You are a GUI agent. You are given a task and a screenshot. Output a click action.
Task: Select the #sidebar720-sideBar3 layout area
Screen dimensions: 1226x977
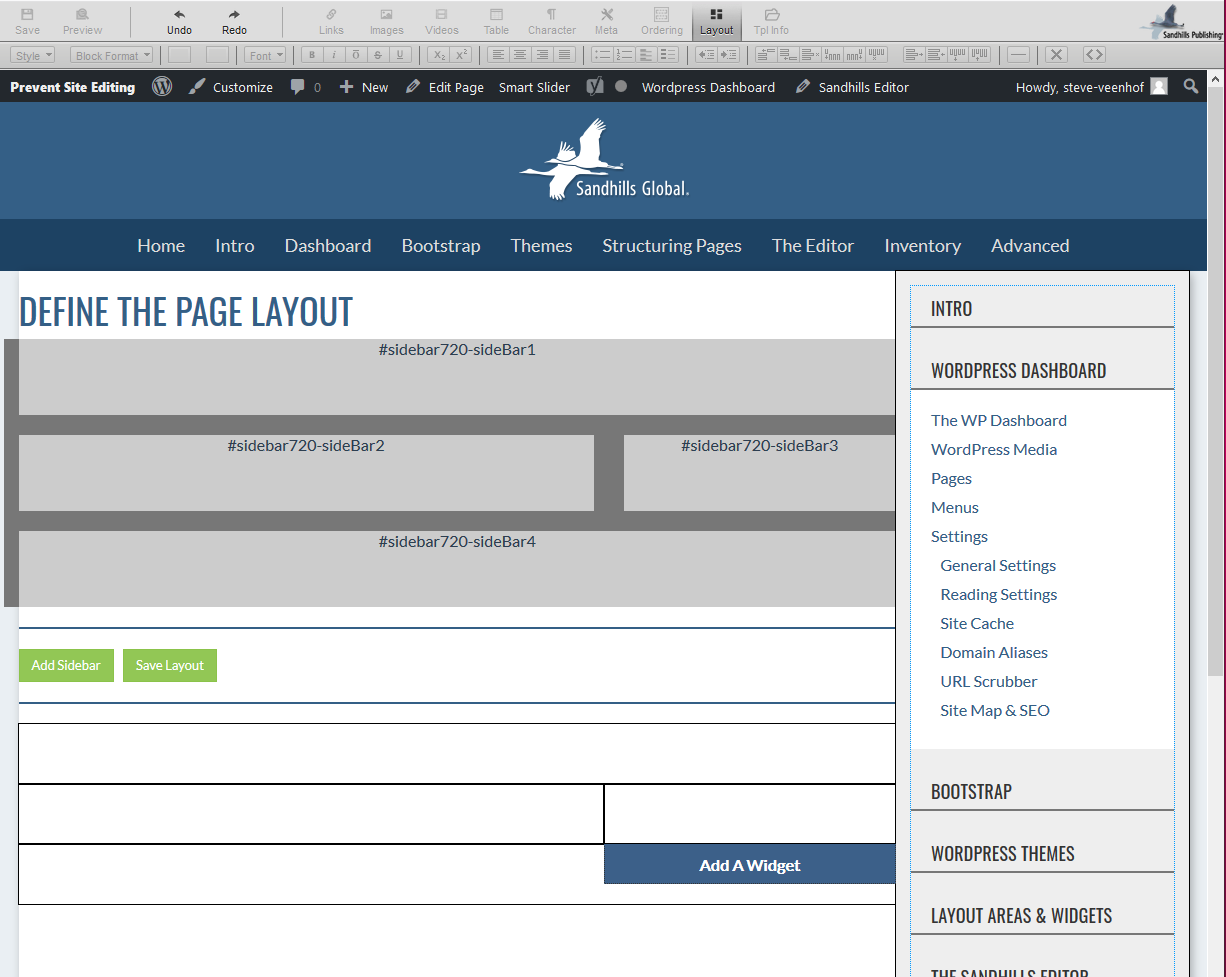point(760,473)
